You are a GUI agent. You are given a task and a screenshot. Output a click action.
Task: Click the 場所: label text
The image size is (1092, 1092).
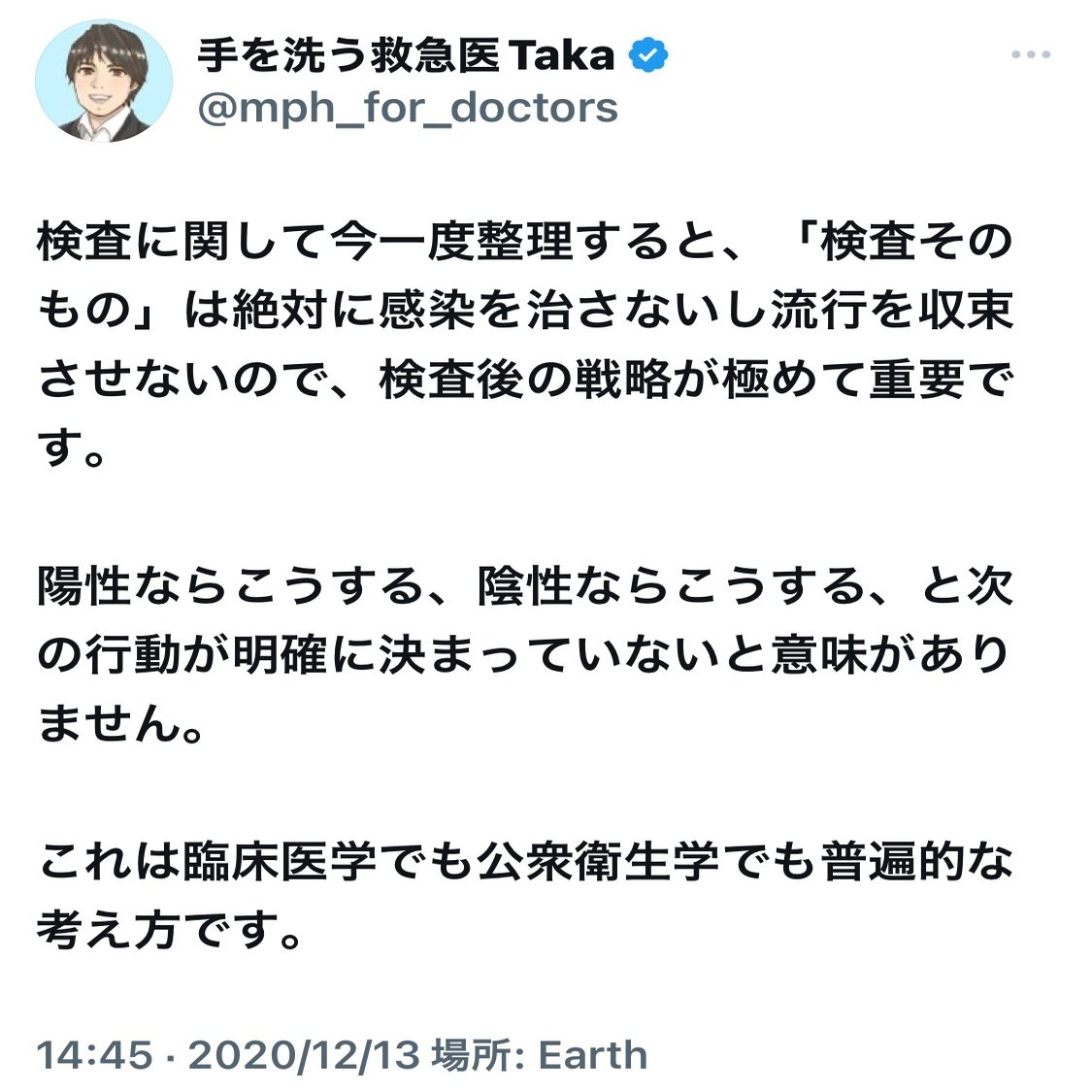478,1055
